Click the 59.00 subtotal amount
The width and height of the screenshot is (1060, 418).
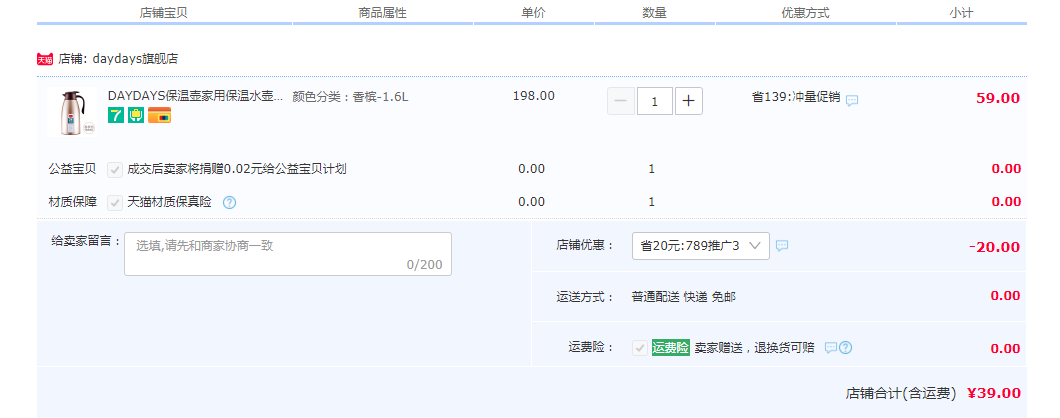998,98
